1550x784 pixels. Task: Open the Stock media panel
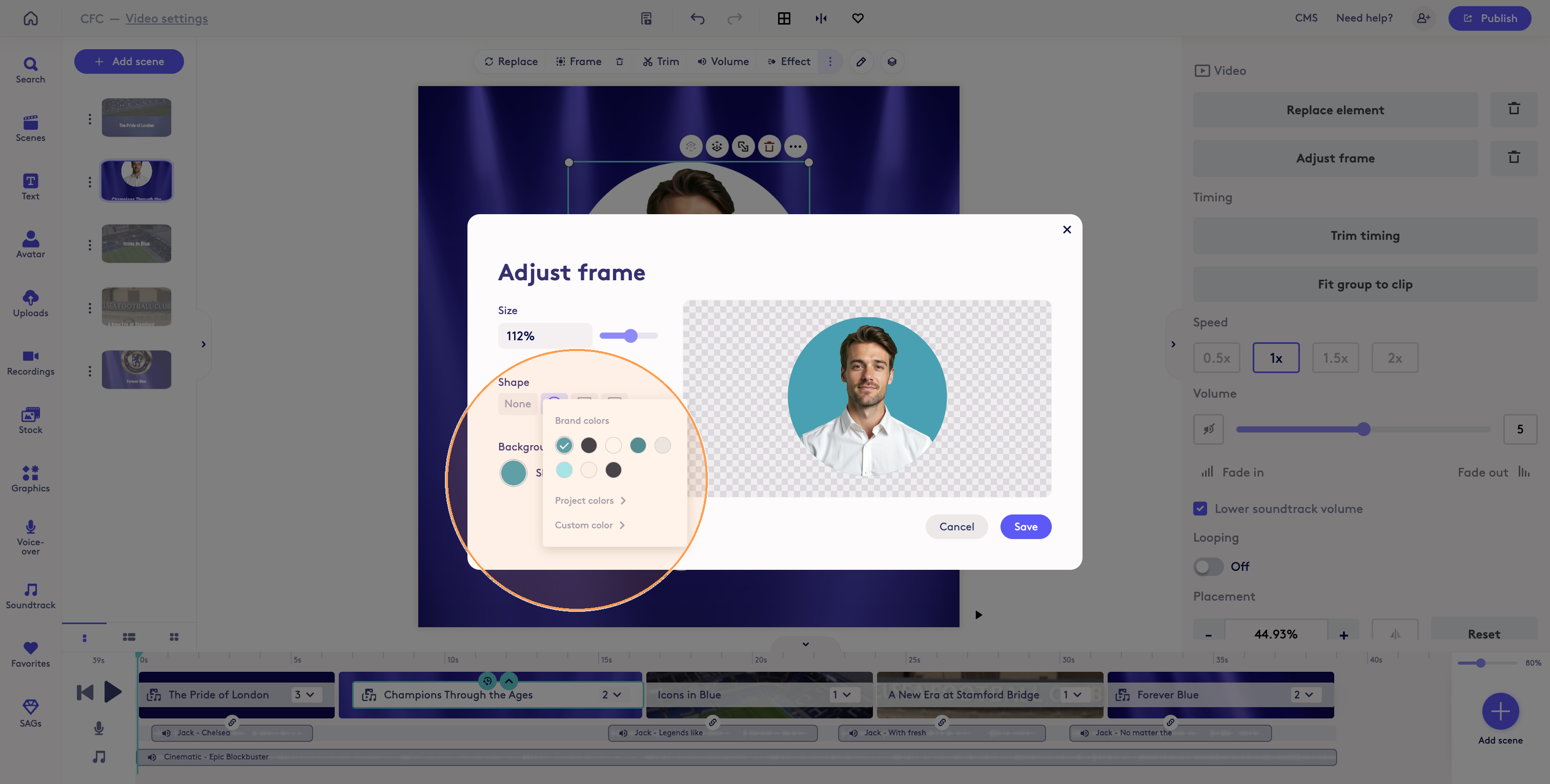[30, 420]
